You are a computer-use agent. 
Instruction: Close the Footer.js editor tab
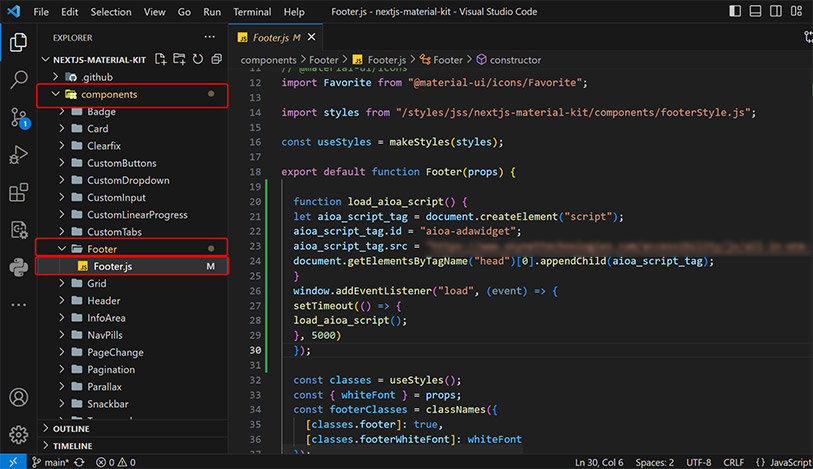[312, 37]
